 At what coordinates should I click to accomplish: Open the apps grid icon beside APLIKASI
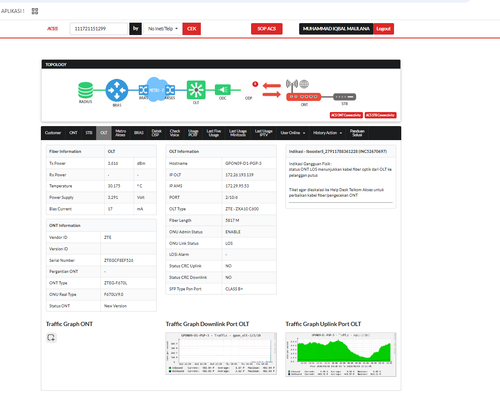click(x=35, y=11)
